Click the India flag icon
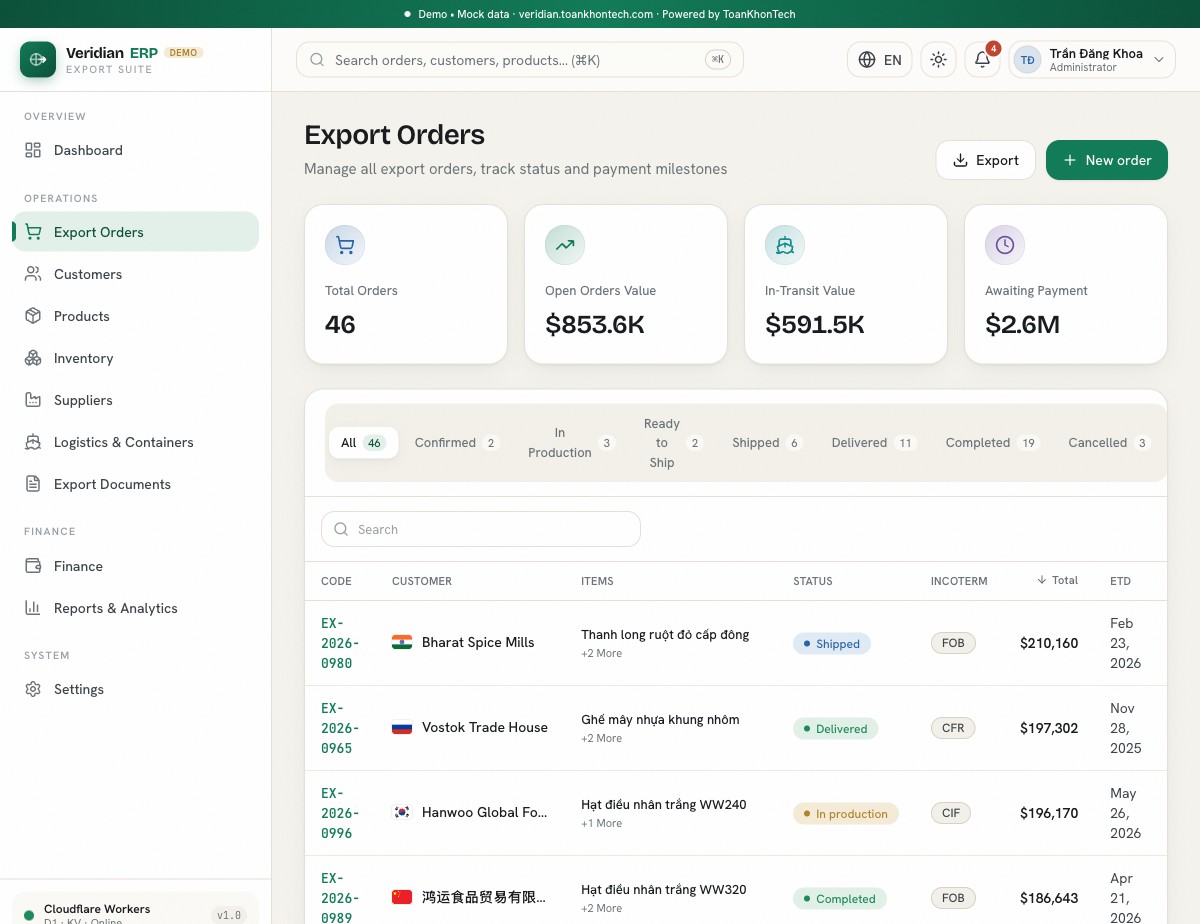This screenshot has width=1200, height=924. click(x=402, y=642)
